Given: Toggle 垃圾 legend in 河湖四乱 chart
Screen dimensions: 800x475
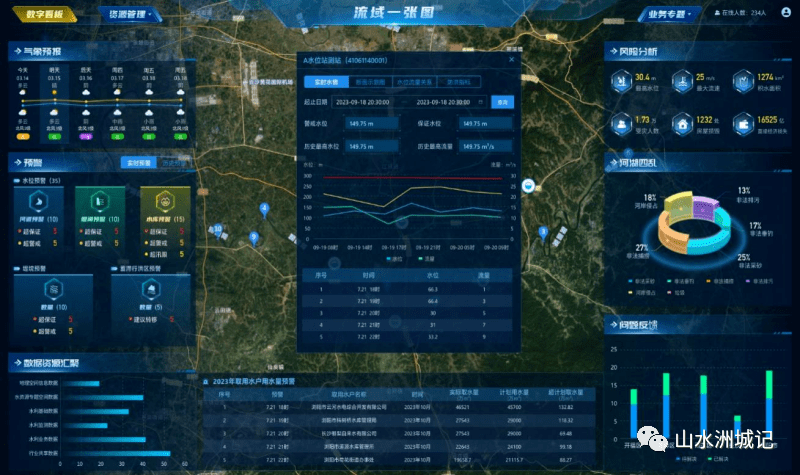Looking at the screenshot, I should (x=676, y=293).
